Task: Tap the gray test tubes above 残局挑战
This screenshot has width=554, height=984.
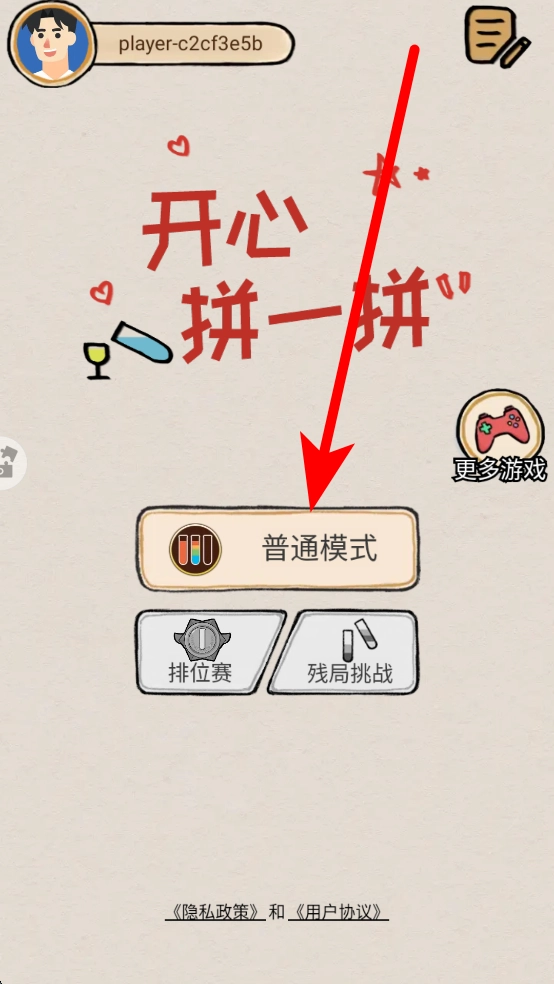Action: [360, 639]
